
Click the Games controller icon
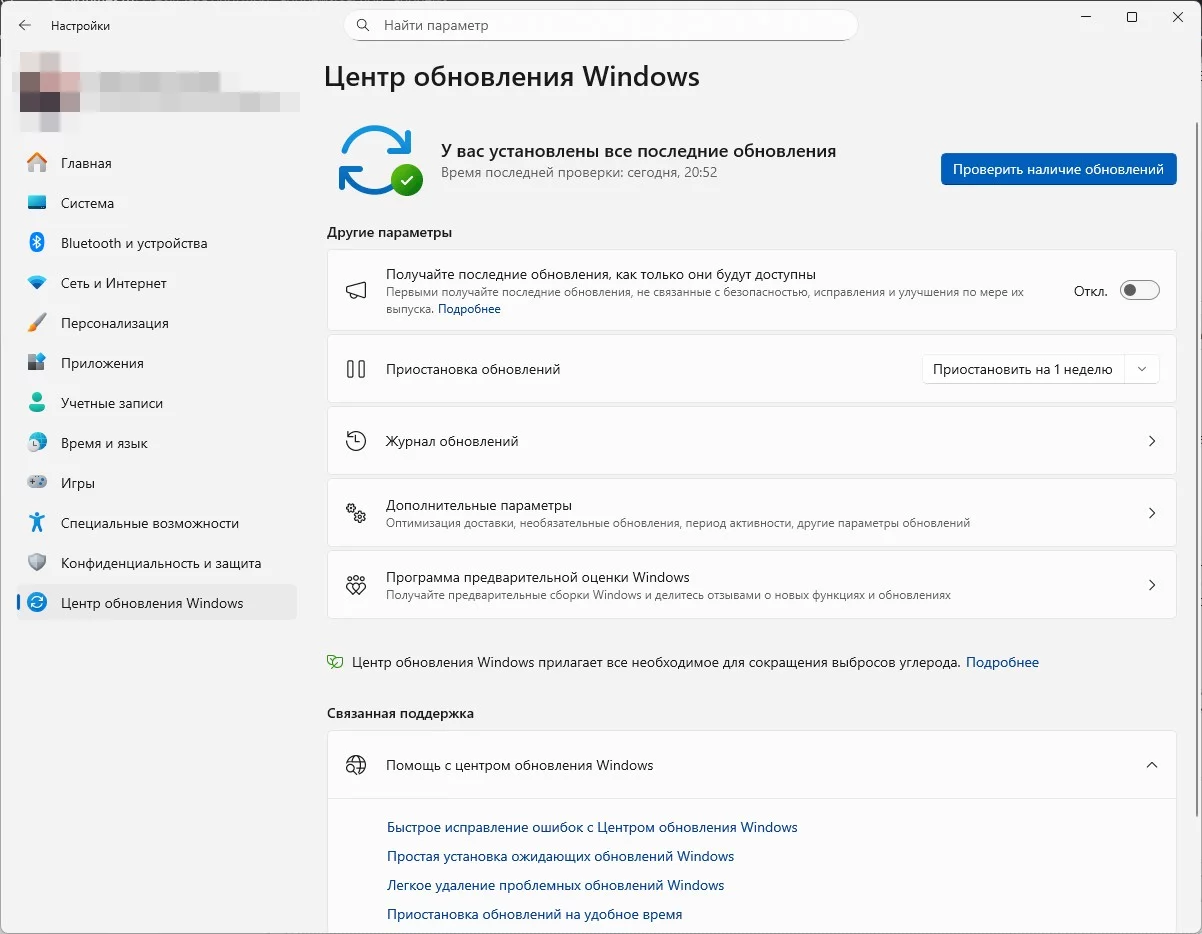pos(37,483)
